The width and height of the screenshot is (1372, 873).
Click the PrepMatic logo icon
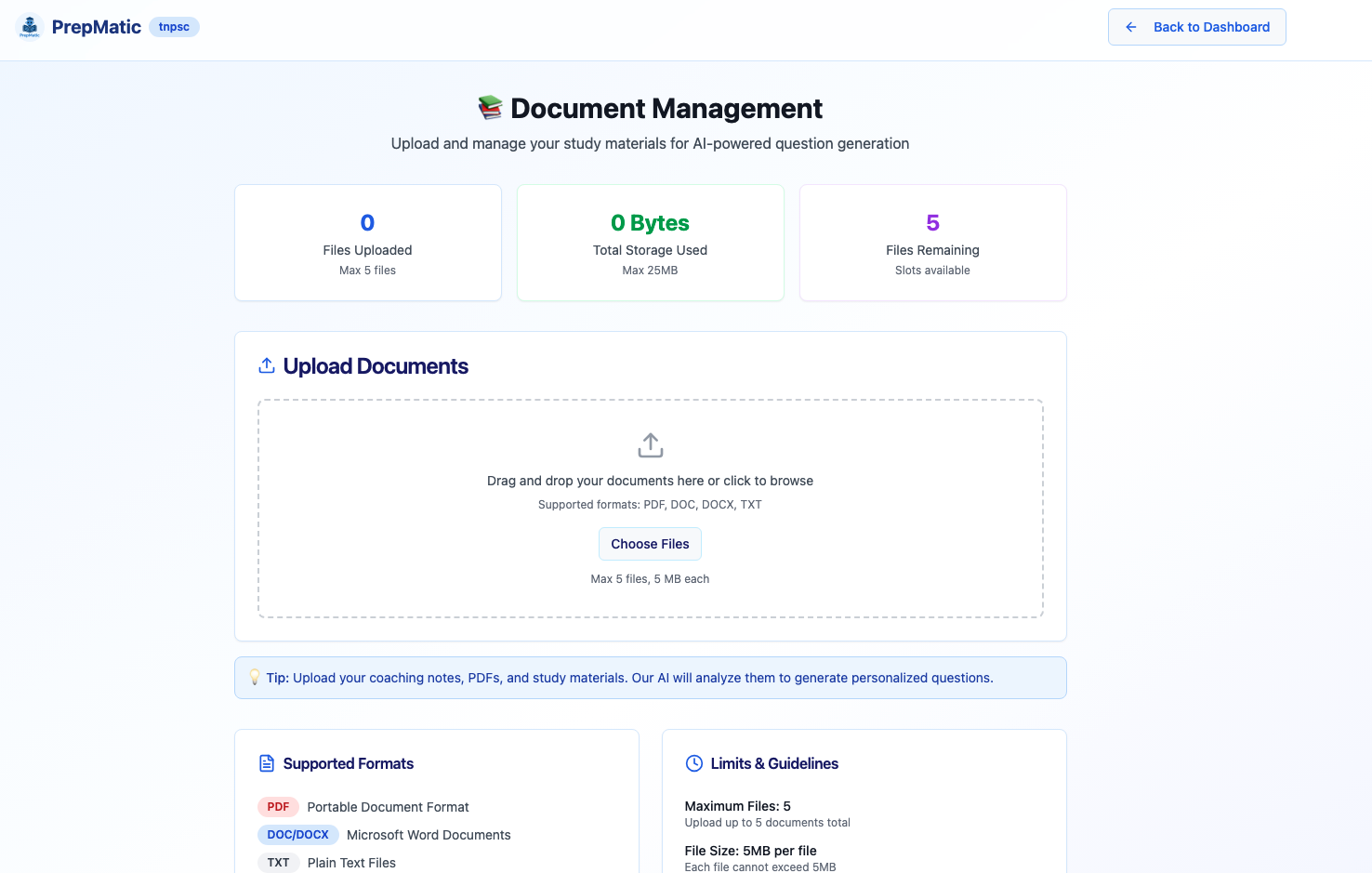coord(30,26)
